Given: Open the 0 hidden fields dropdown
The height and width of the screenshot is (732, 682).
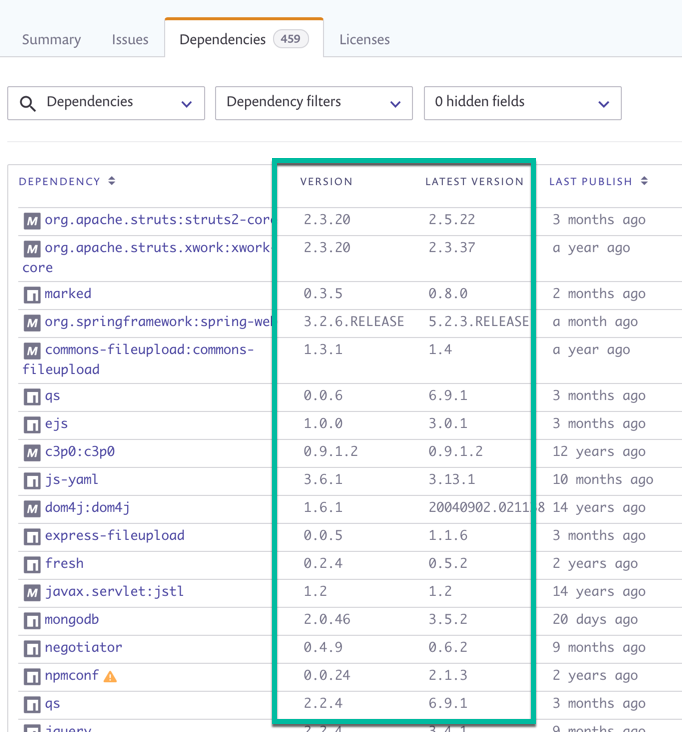Looking at the screenshot, I should (522, 103).
